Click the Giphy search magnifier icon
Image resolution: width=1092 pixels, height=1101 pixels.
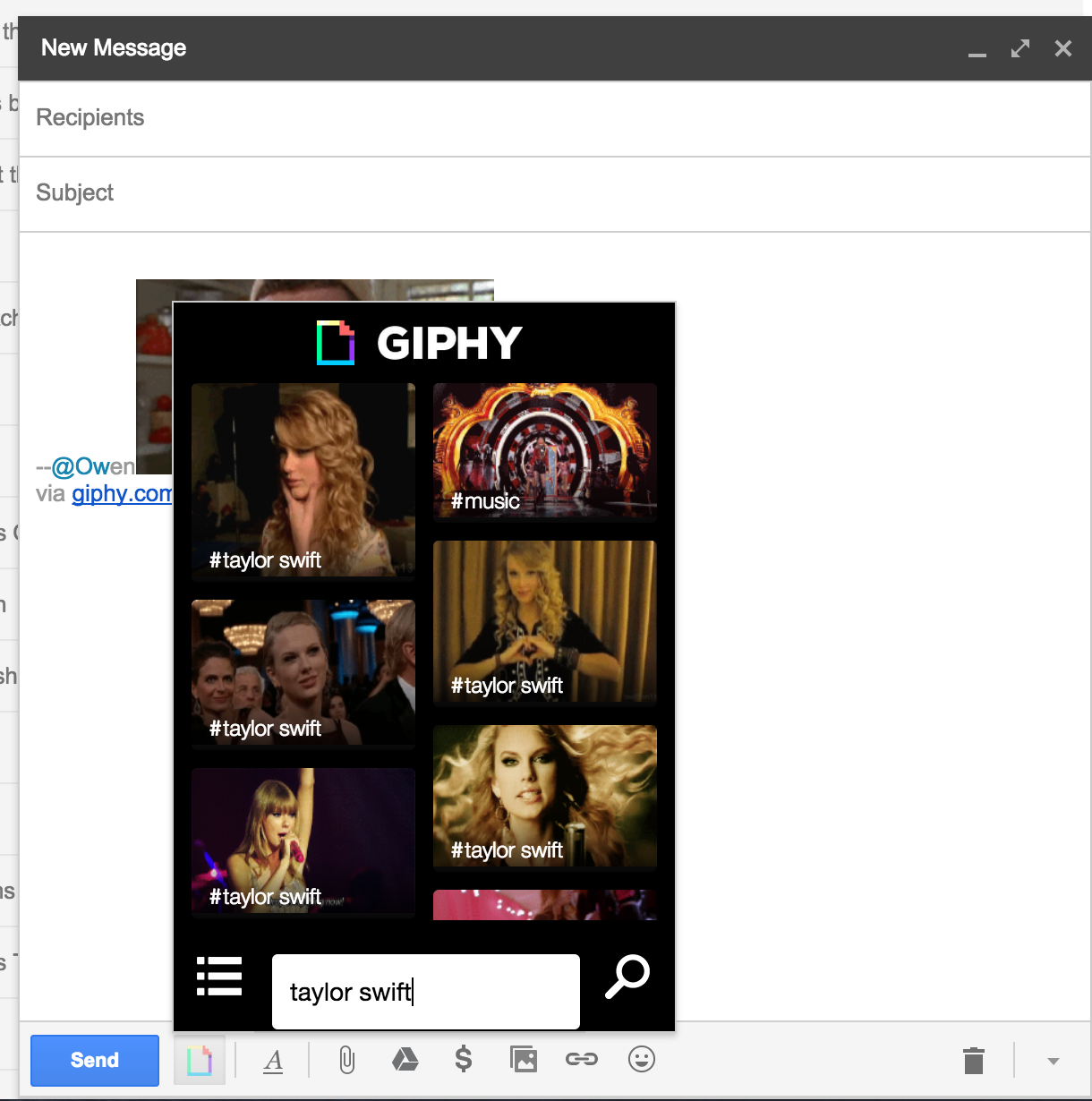click(x=627, y=977)
